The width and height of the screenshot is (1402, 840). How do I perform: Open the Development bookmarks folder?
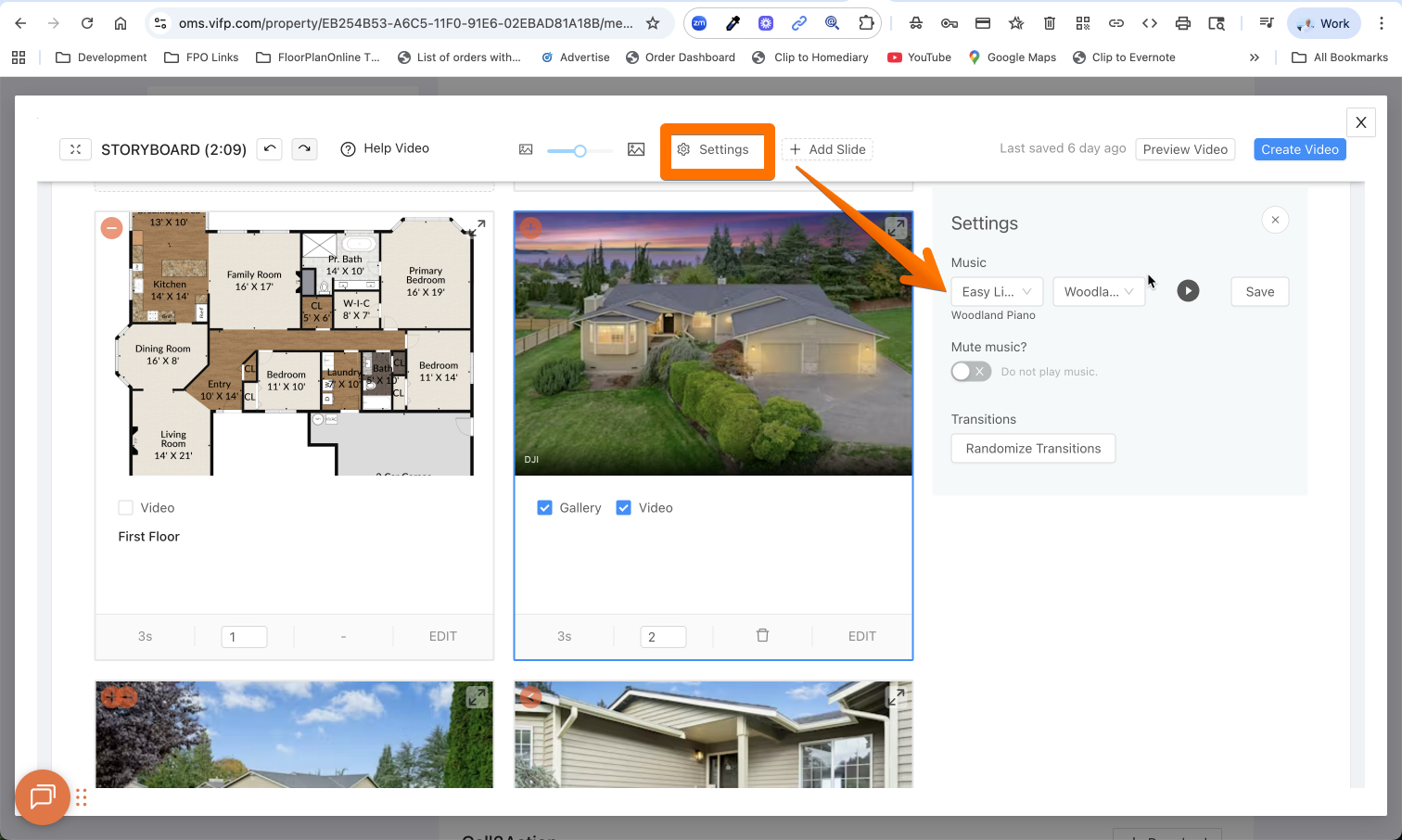tap(101, 57)
